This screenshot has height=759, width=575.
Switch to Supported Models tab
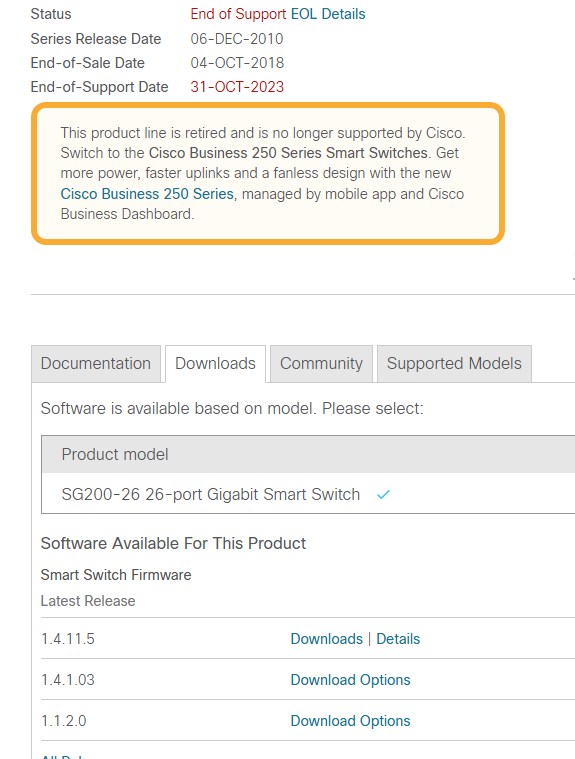[x=454, y=364]
